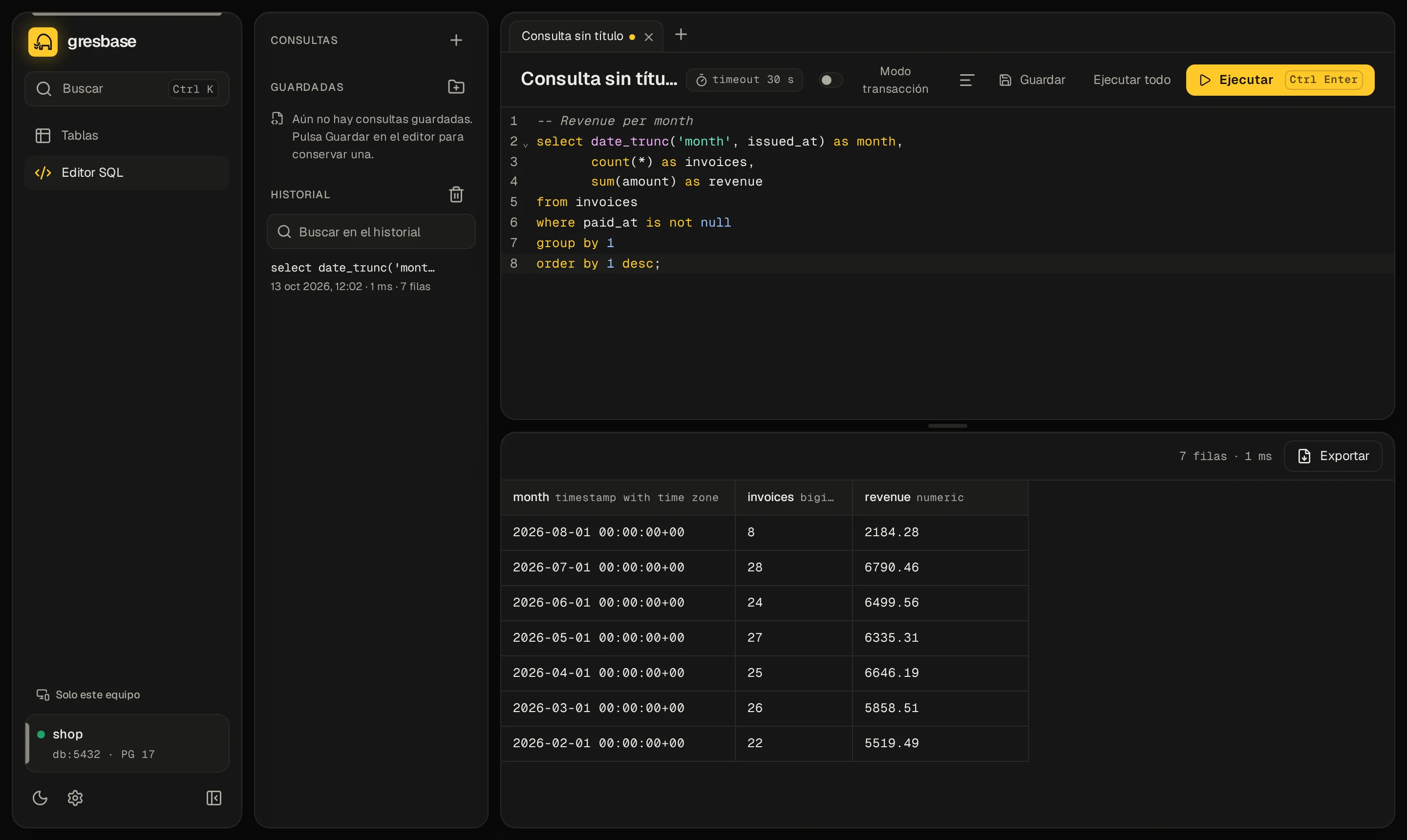Click the Editor SQL code icon
1407x840 pixels.
click(x=43, y=173)
